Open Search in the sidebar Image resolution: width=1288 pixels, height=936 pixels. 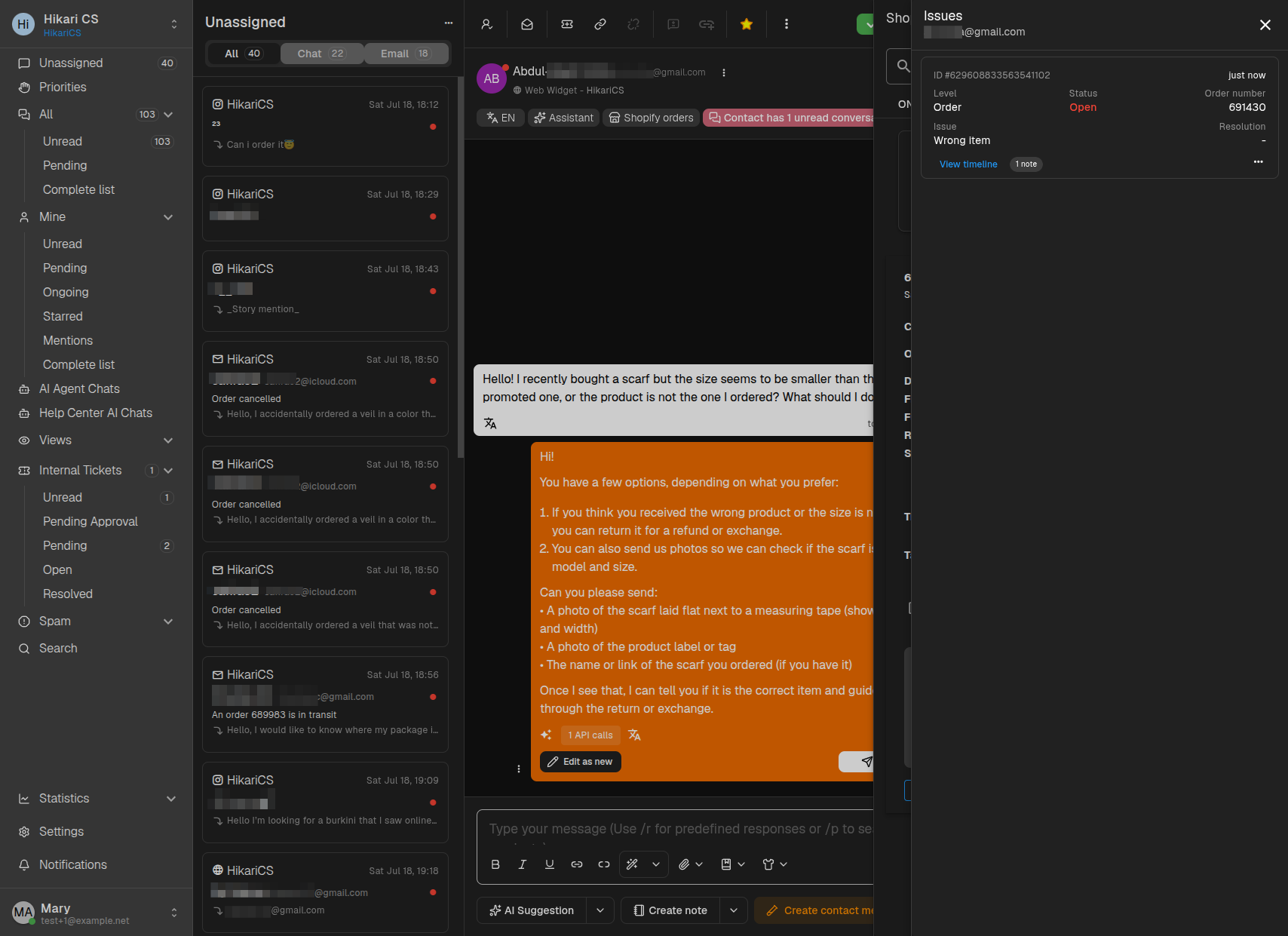[58, 649]
